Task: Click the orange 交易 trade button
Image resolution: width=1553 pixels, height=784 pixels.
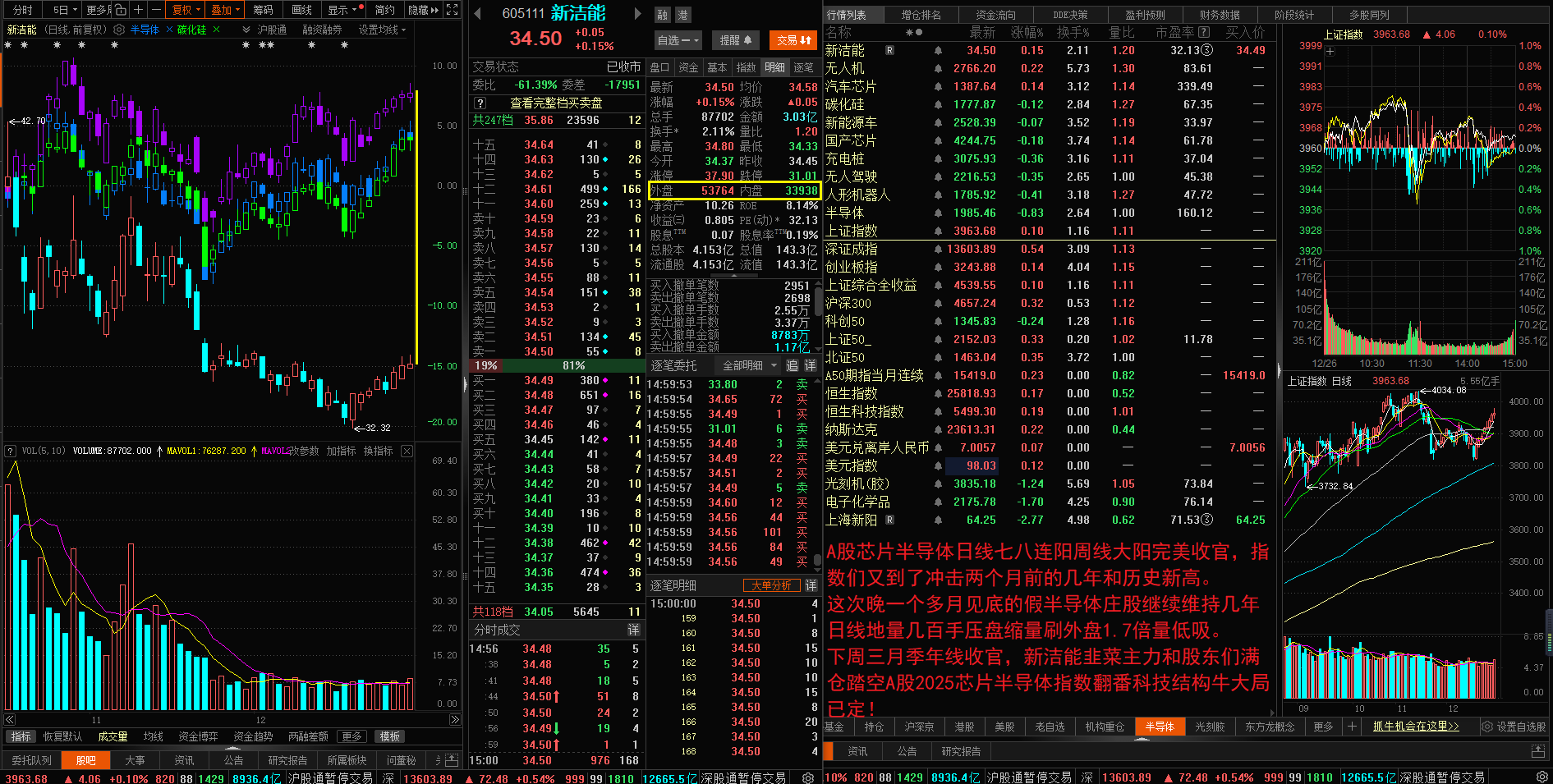Action: (x=793, y=40)
